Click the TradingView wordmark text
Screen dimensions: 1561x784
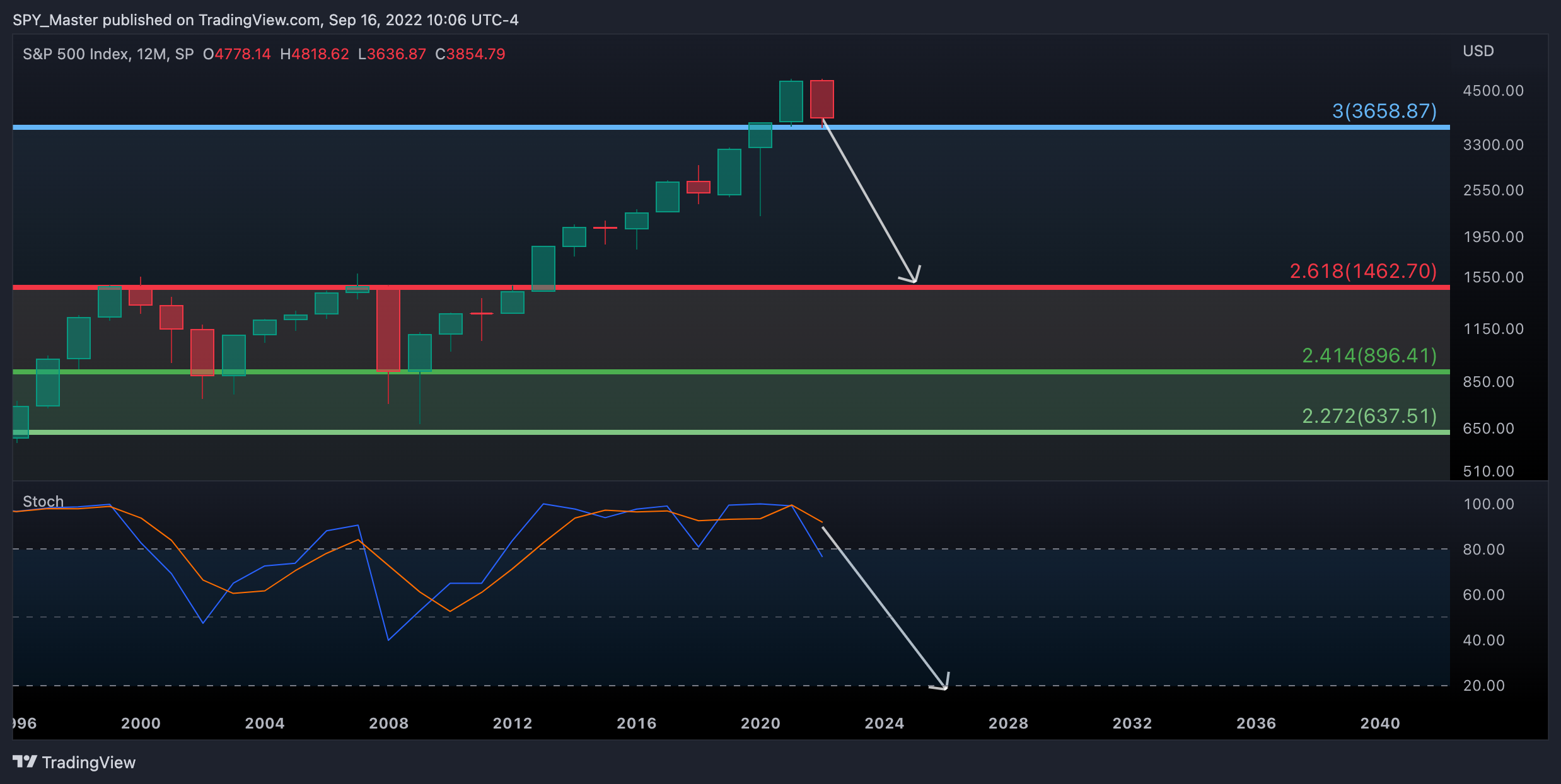click(x=89, y=763)
